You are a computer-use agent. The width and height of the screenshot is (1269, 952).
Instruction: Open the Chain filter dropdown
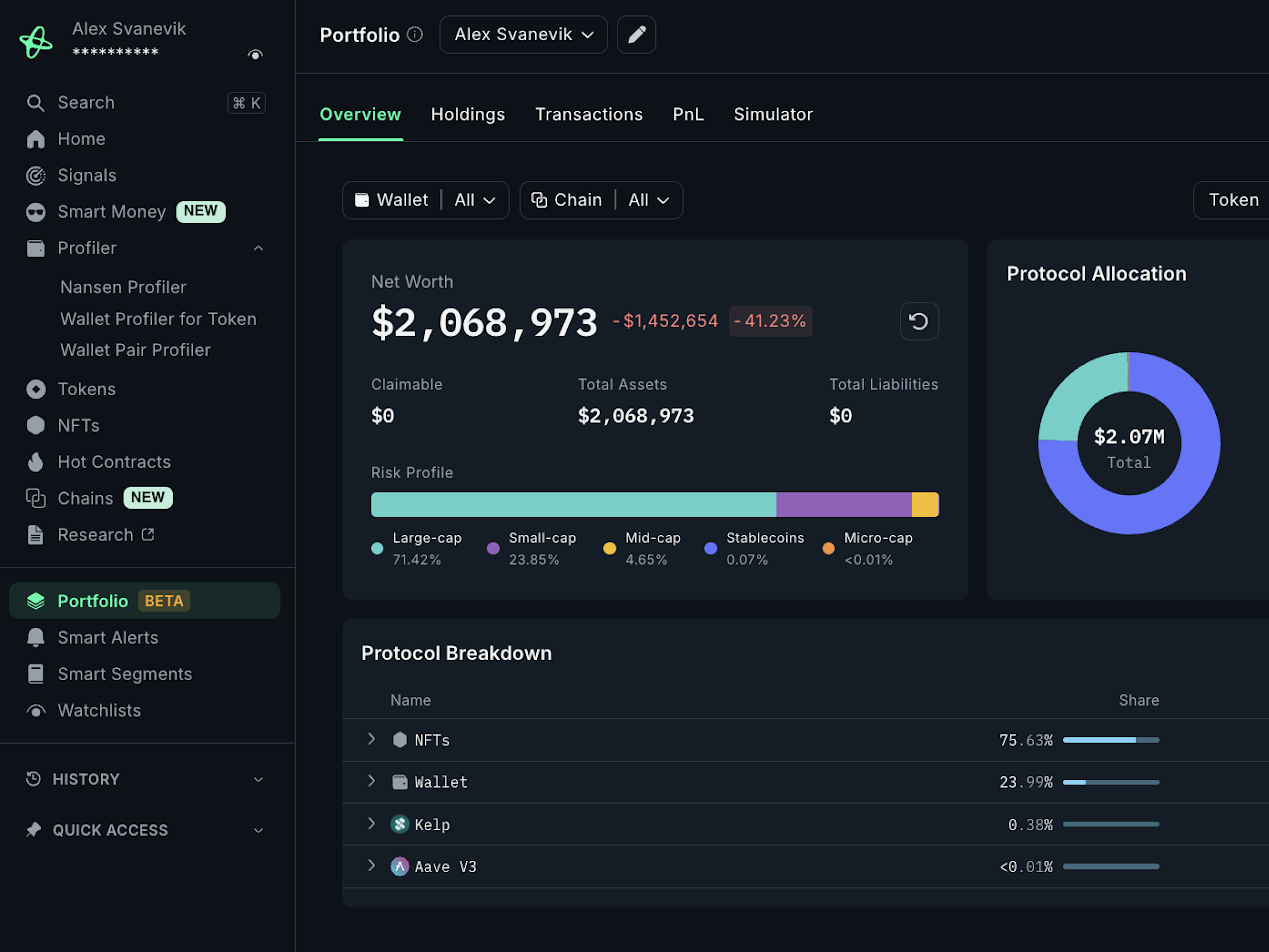[x=601, y=200]
